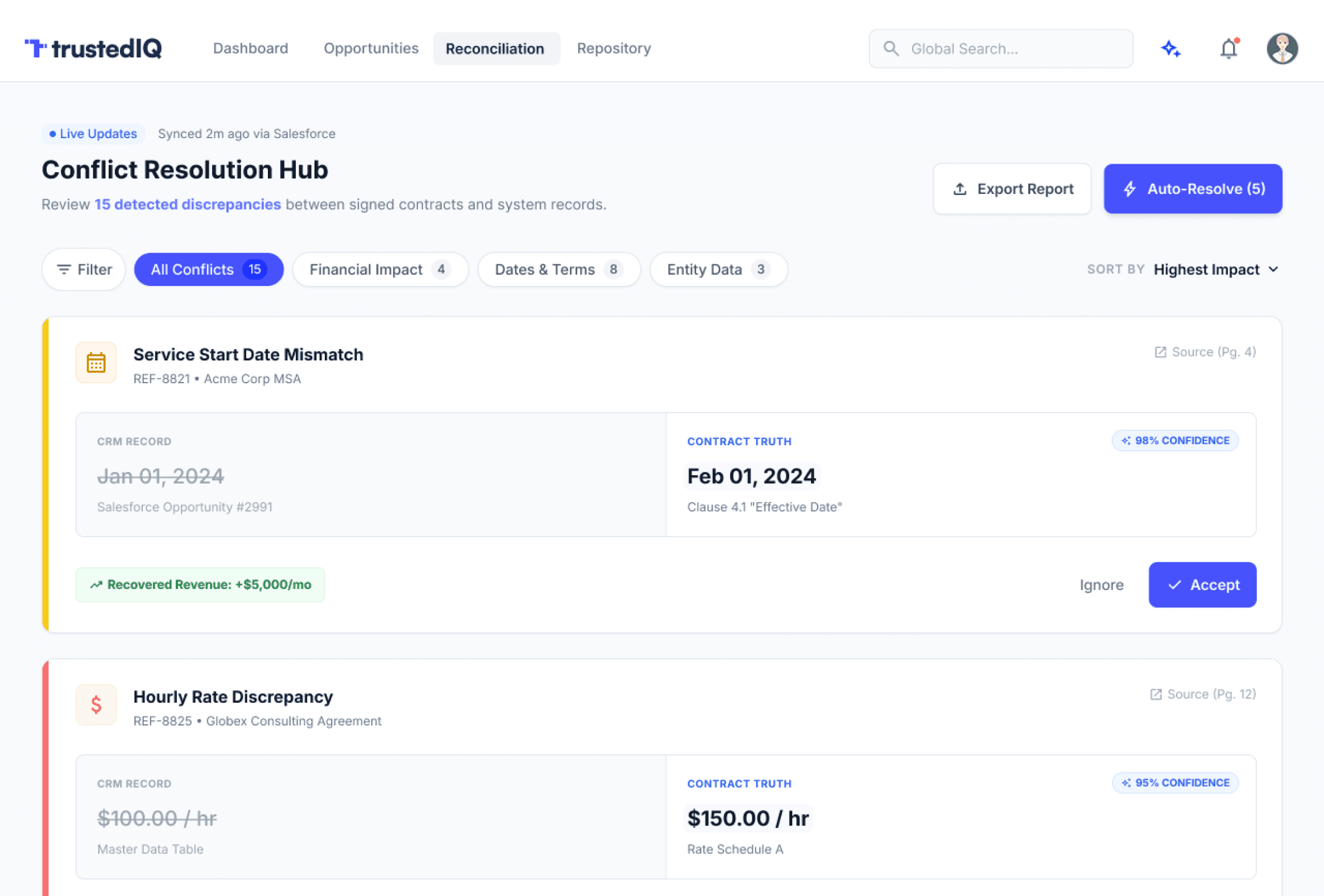Expand the Highest Impact sort dropdown
The width and height of the screenshot is (1324, 896).
click(x=1216, y=269)
